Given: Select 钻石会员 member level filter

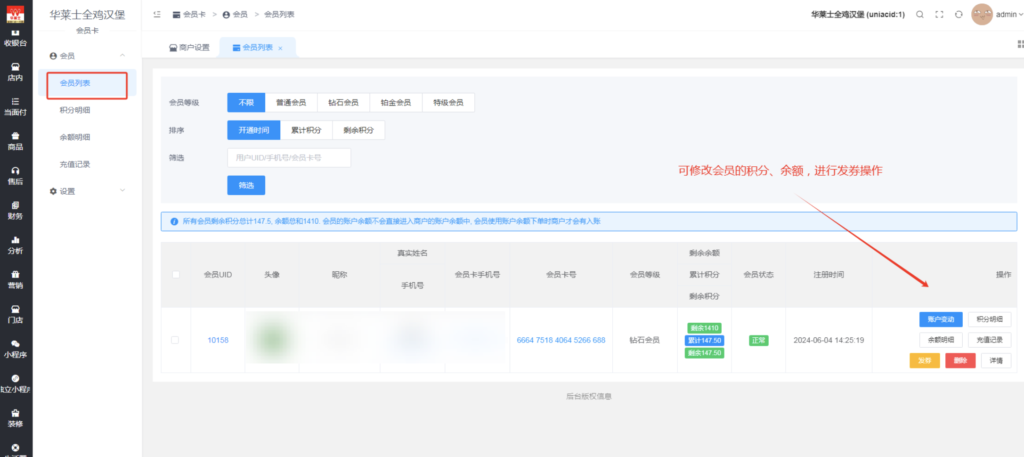Looking at the screenshot, I should (x=342, y=102).
